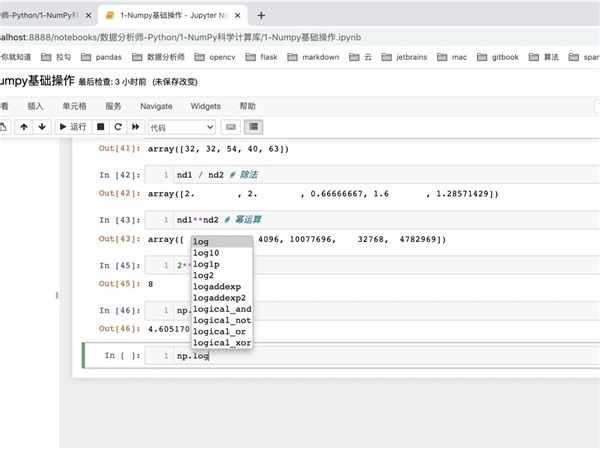Paste cell using clipboard toolbar icon

pyautogui.click(x=4, y=127)
